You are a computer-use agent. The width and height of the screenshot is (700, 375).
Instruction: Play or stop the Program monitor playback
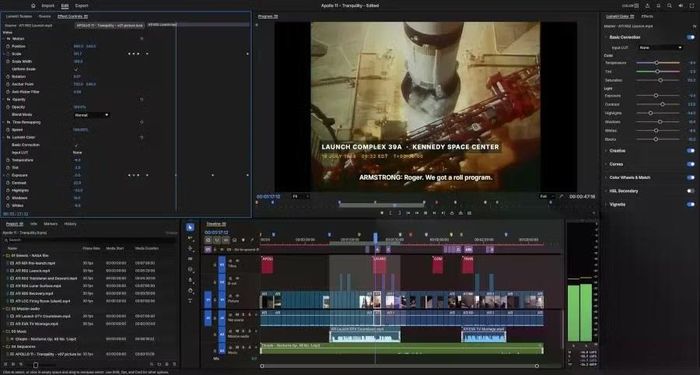425,213
